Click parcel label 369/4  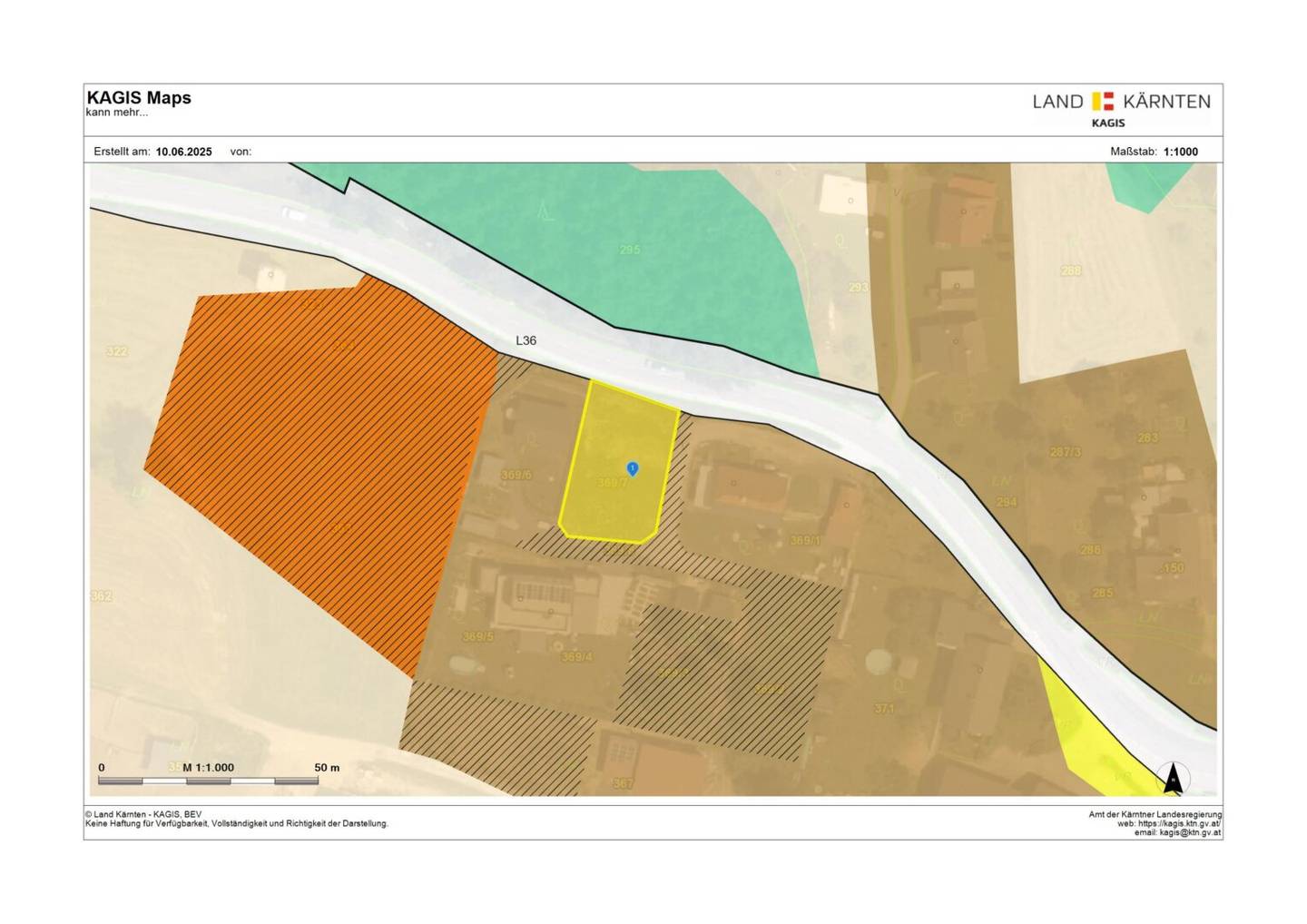tap(576, 656)
